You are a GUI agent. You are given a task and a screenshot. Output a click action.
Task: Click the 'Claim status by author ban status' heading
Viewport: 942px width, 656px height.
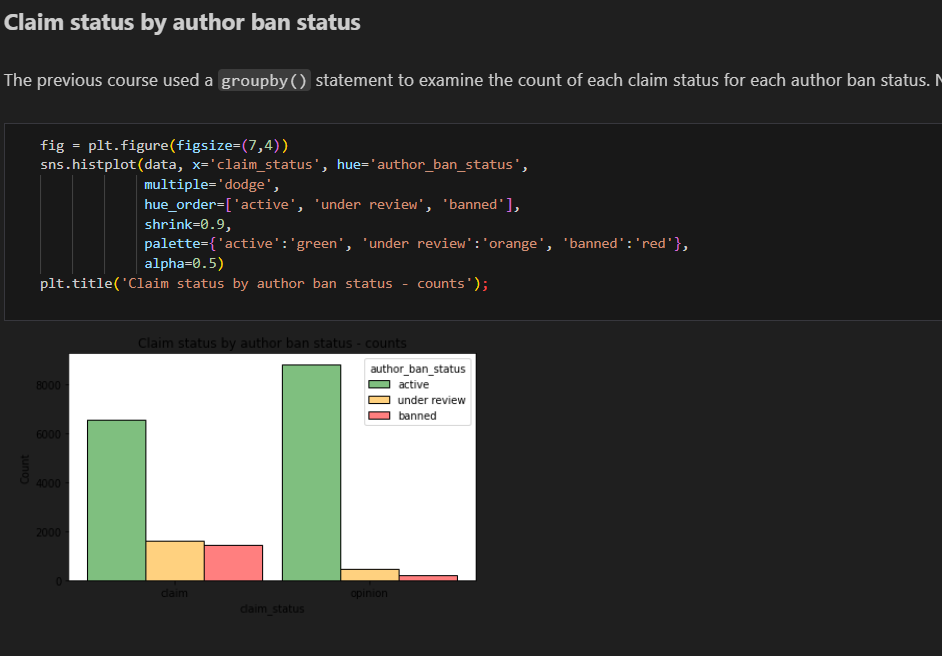[x=181, y=21]
